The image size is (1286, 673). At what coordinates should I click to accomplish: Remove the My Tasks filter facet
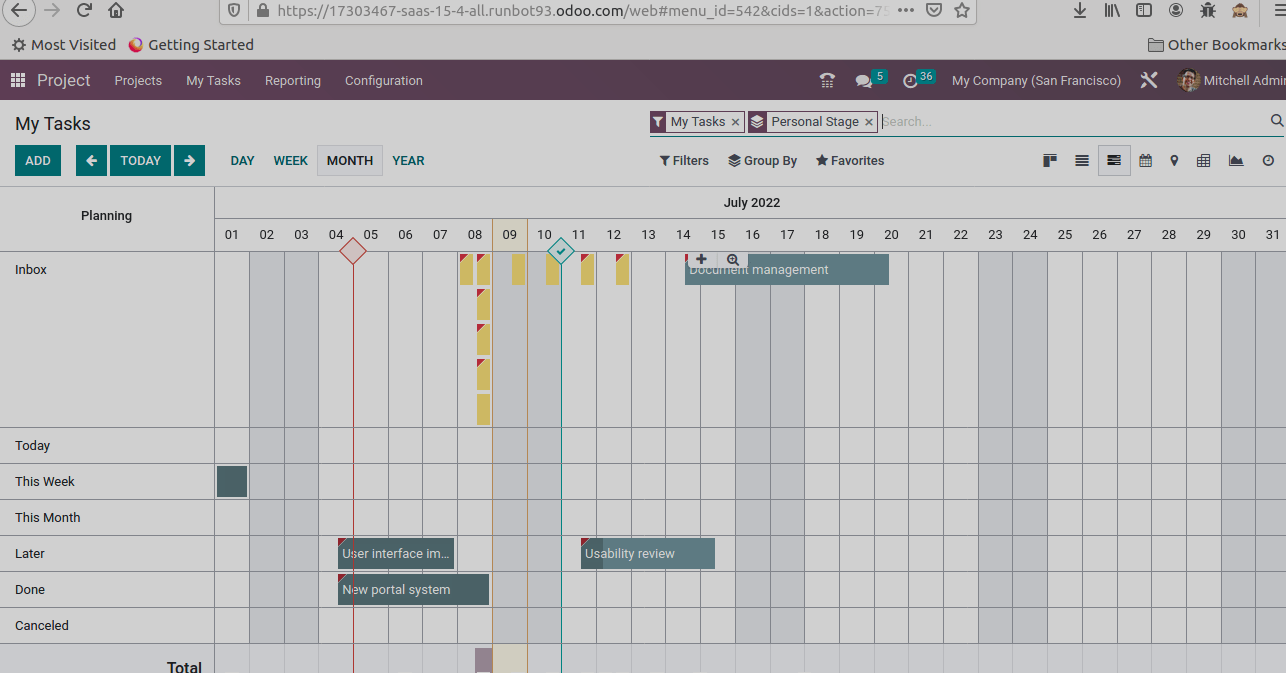[735, 122]
